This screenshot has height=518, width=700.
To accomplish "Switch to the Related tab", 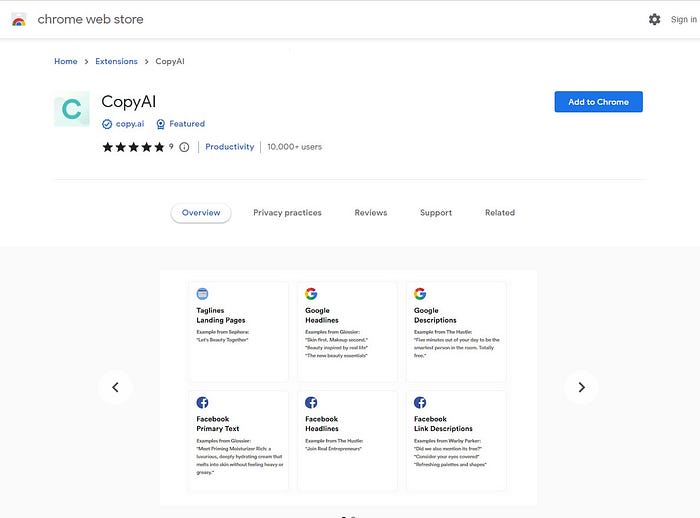I will pos(500,213).
